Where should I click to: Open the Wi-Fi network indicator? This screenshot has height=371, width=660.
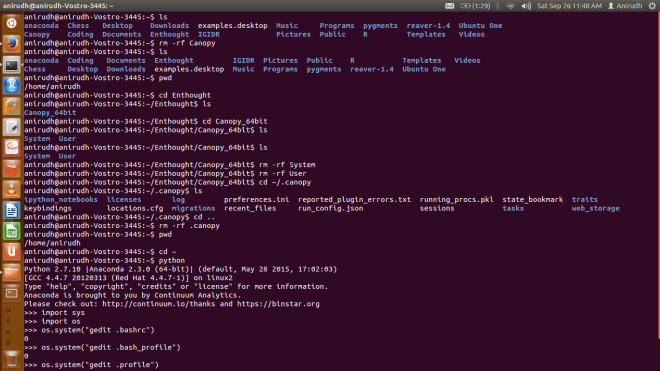pyautogui.click(x=511, y=6)
